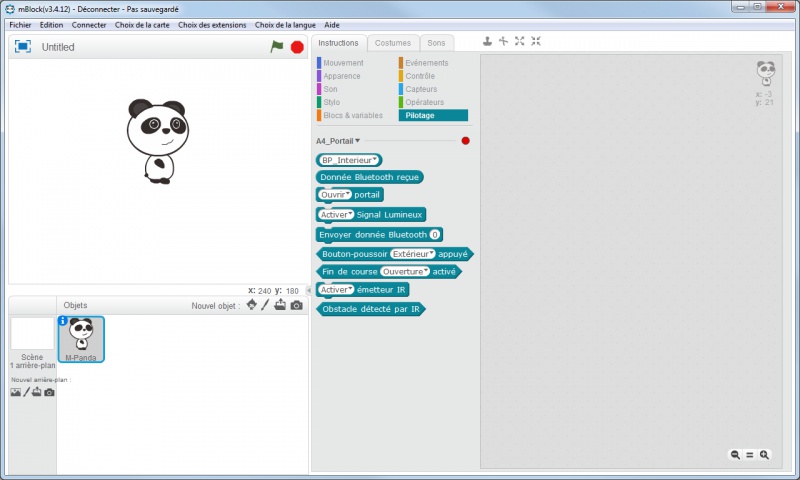
Task: Take new sprite photo with camera
Action: tap(297, 305)
